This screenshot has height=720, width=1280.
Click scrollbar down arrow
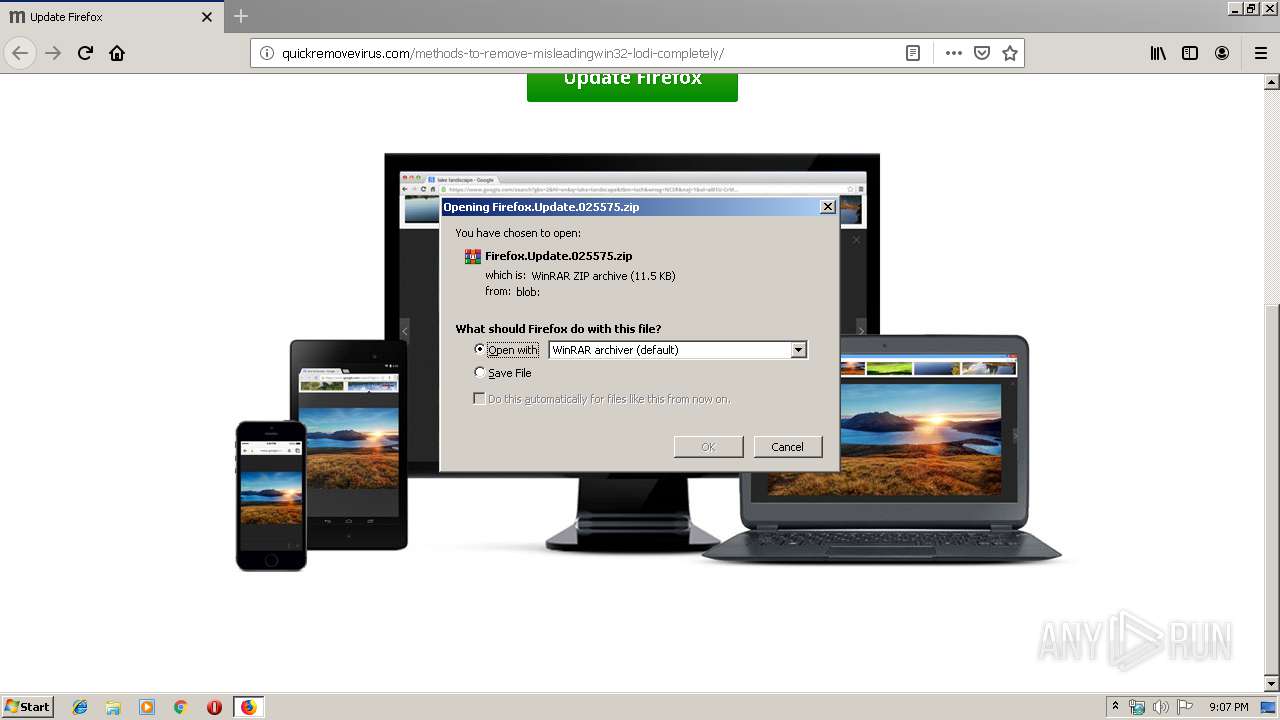[x=1271, y=684]
